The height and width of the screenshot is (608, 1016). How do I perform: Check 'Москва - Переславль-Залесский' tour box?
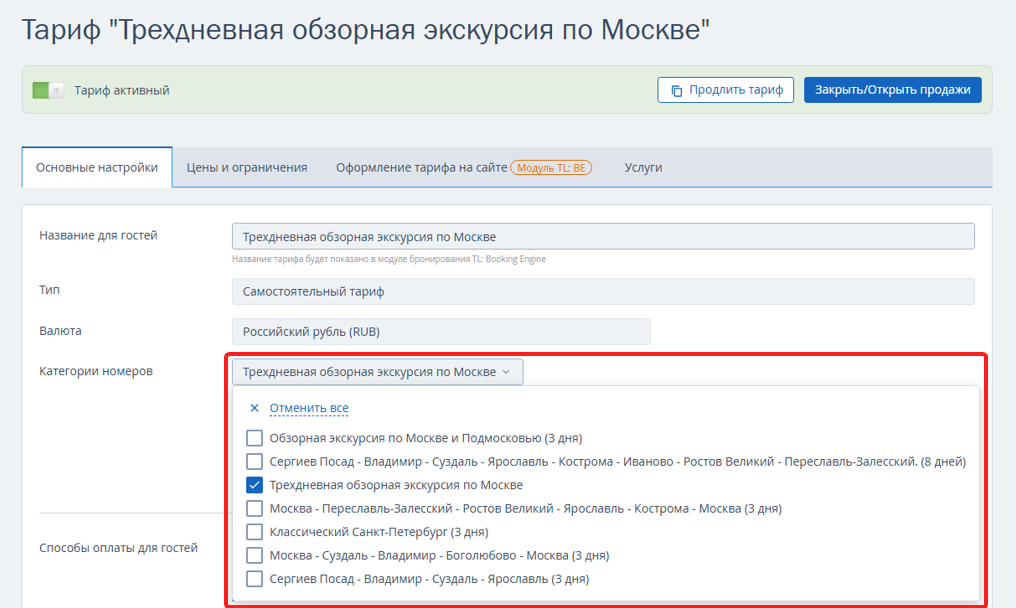[x=255, y=508]
